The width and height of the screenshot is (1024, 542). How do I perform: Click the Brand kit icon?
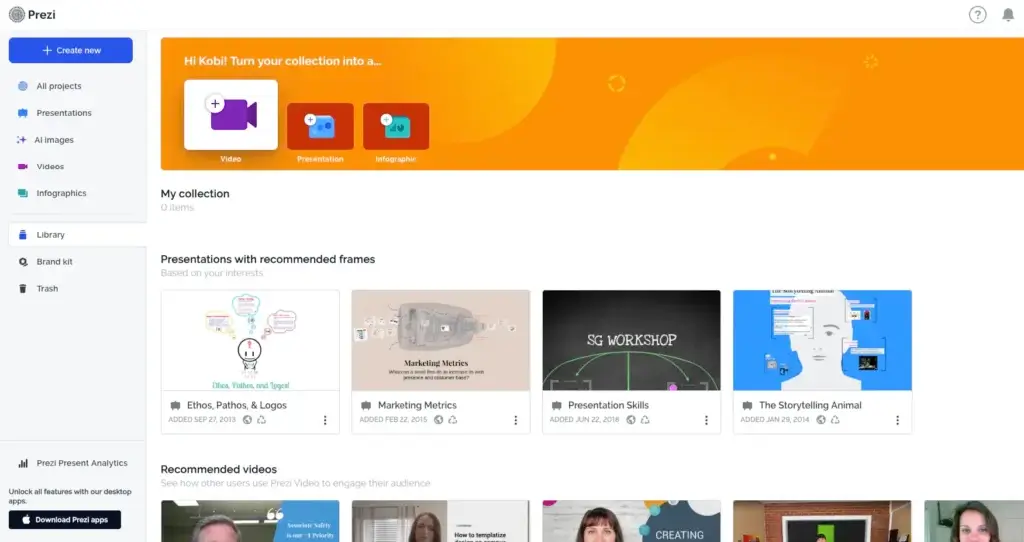tap(23, 262)
